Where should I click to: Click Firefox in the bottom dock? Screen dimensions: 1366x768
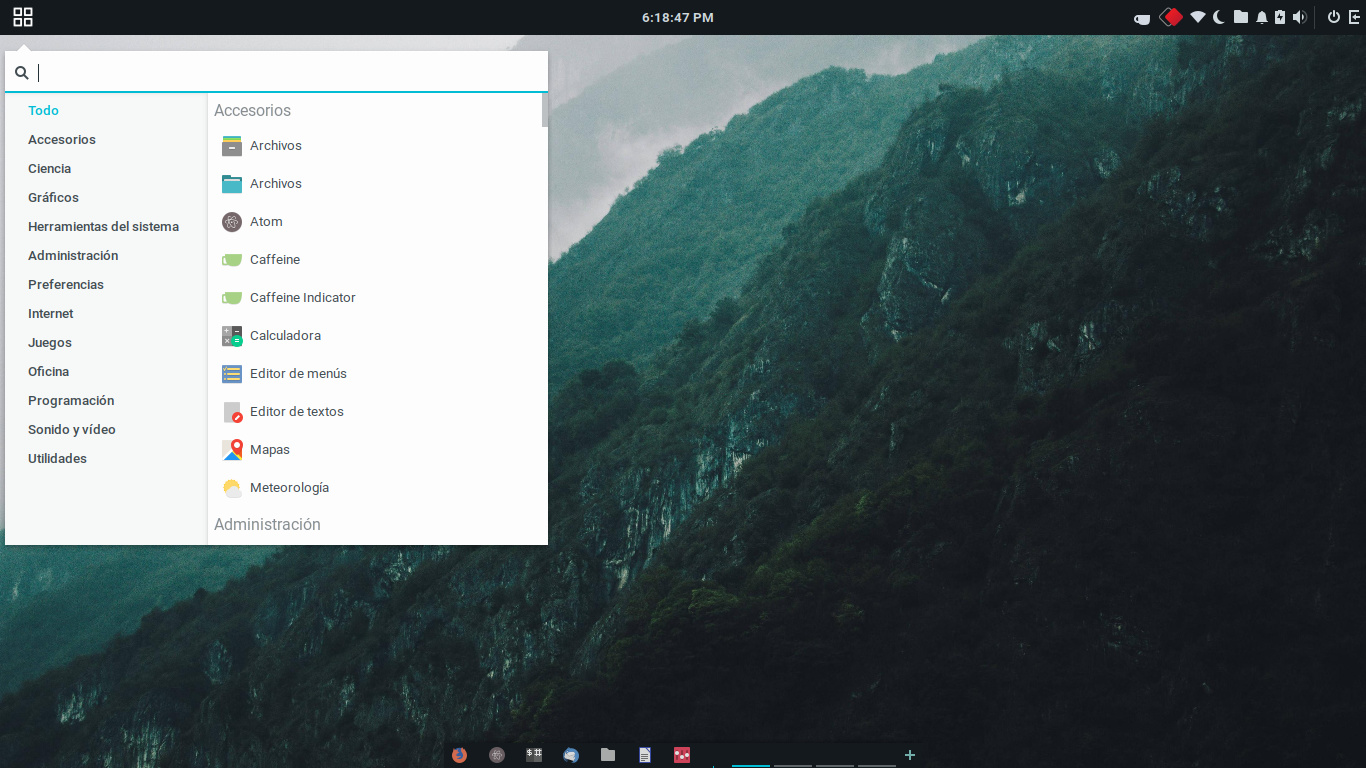click(460, 755)
